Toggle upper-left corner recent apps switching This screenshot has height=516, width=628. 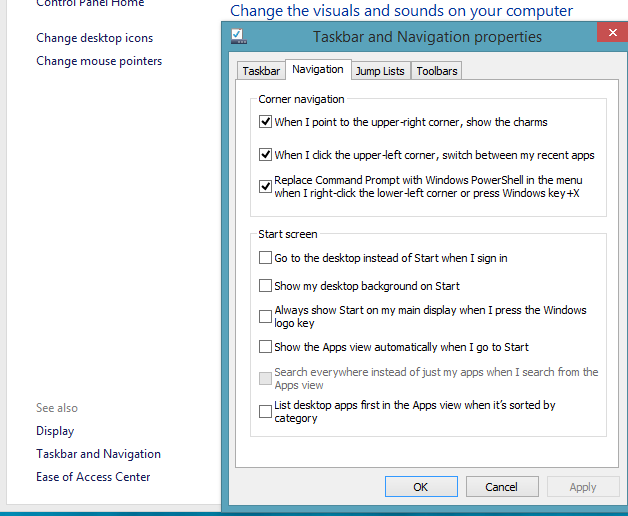pos(266,155)
